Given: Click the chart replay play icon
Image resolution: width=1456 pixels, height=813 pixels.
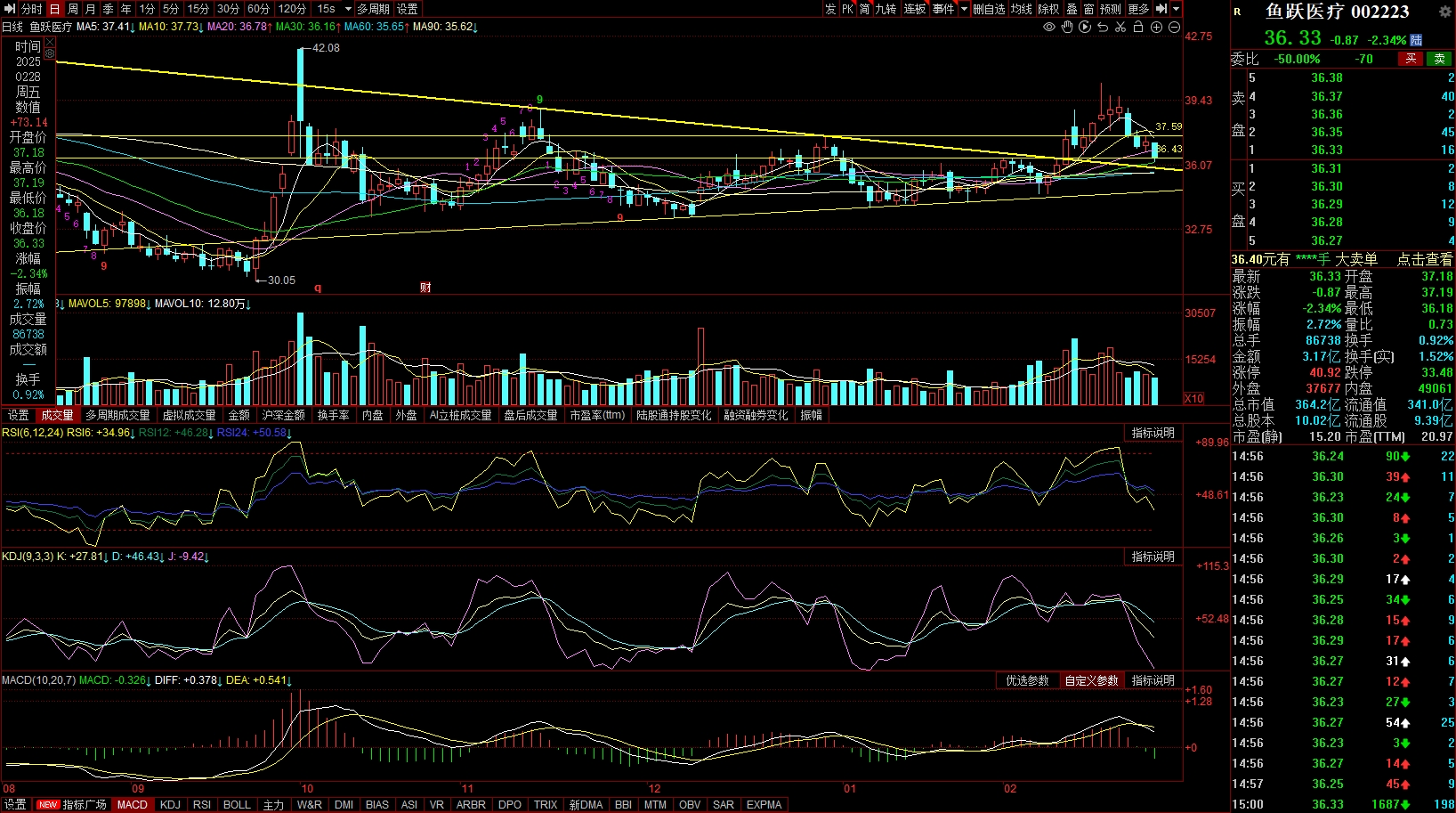Looking at the screenshot, I should click(x=1085, y=27).
